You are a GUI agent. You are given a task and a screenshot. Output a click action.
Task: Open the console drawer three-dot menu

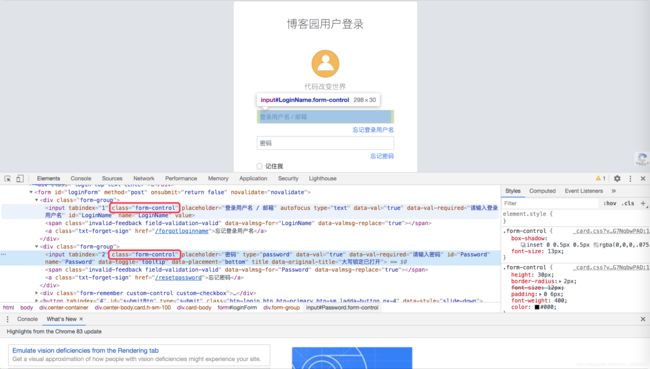coord(7,319)
